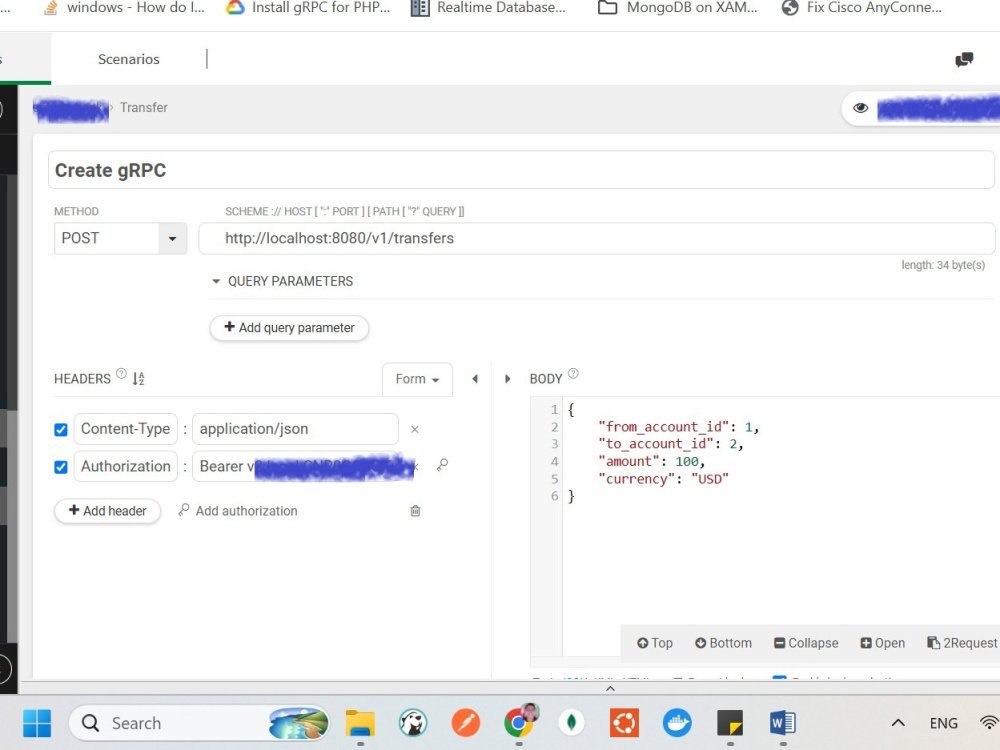Click the Wi-Fi network tray icon
The image size is (1000, 750).
click(x=989, y=723)
